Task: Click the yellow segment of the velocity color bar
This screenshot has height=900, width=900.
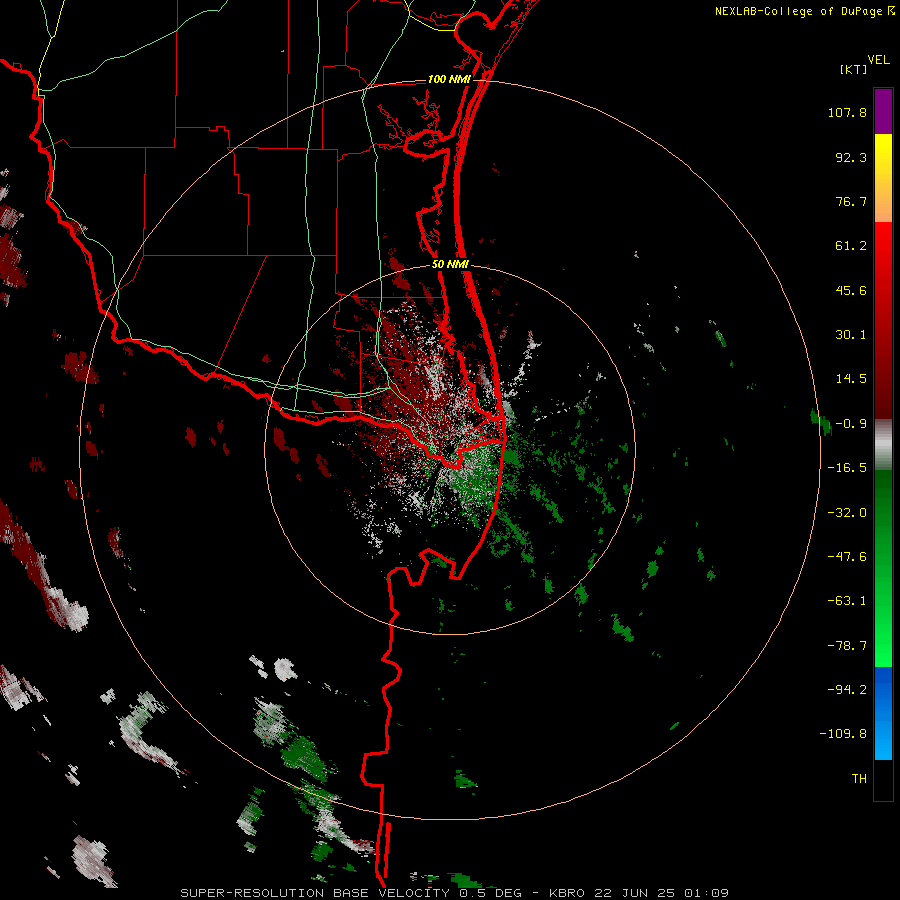Action: click(x=883, y=178)
